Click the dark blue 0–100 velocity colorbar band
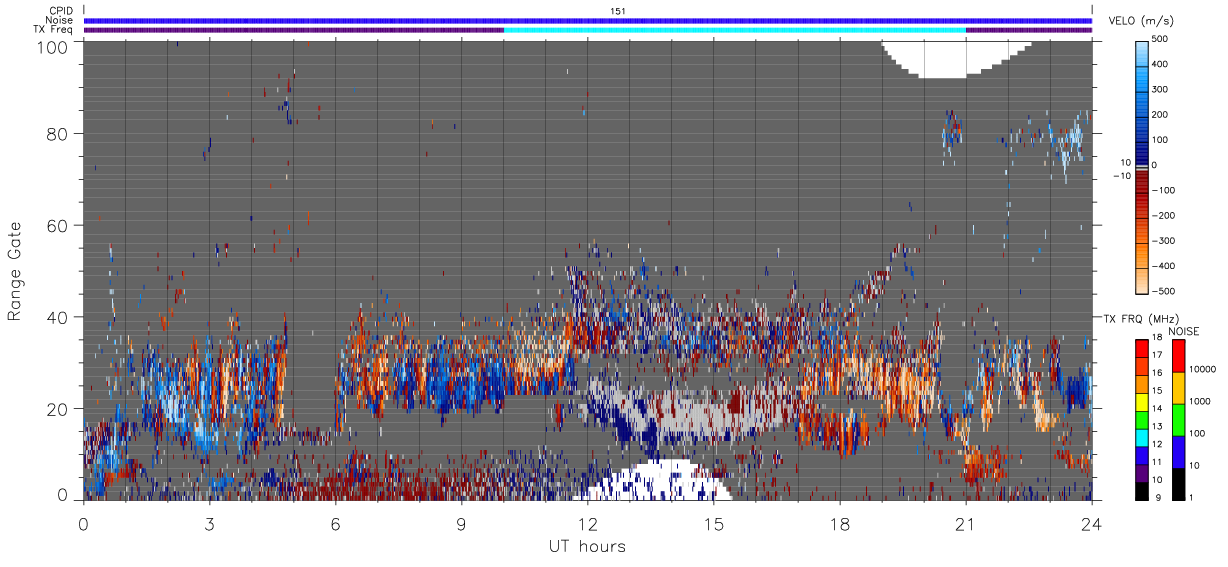Screen dimensions: 1228x567 pyautogui.click(x=1142, y=152)
